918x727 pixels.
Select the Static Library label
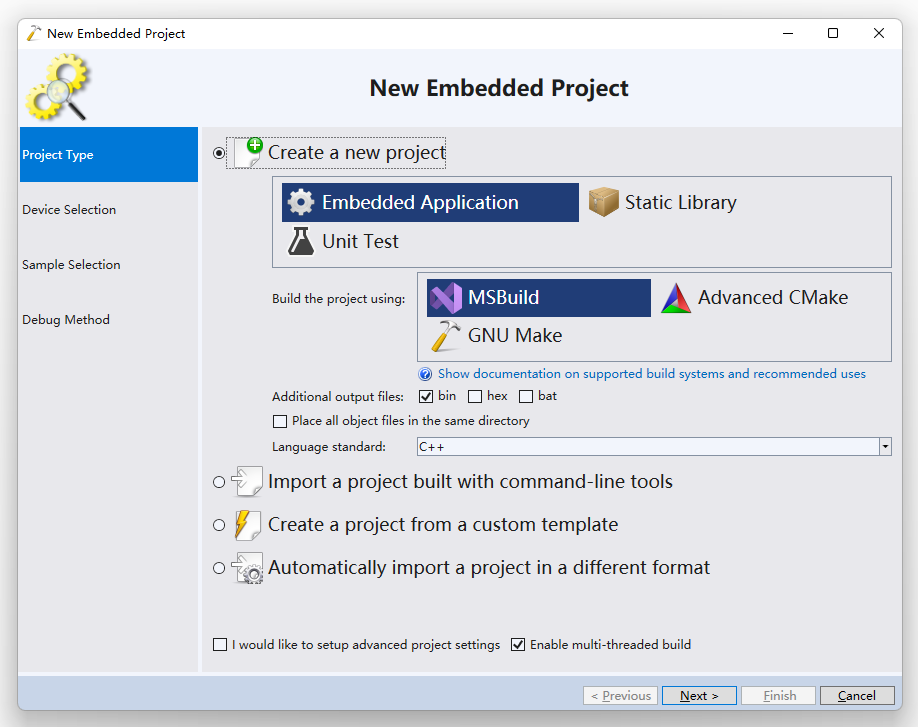coord(680,203)
